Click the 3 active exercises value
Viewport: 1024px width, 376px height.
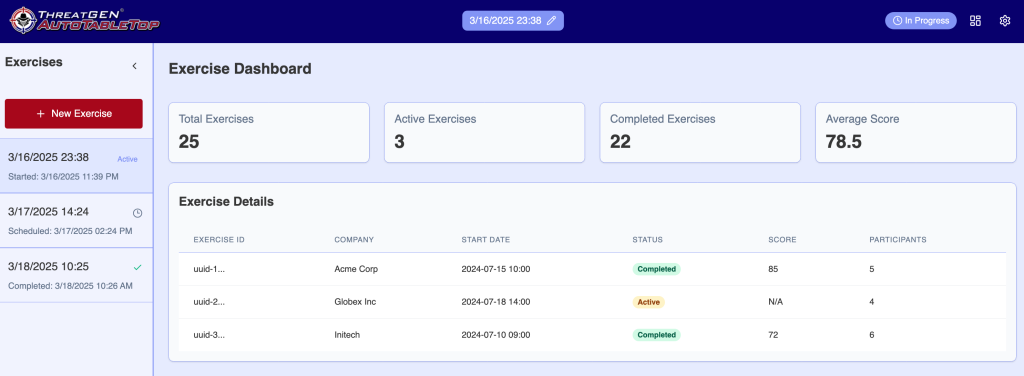(x=400, y=142)
